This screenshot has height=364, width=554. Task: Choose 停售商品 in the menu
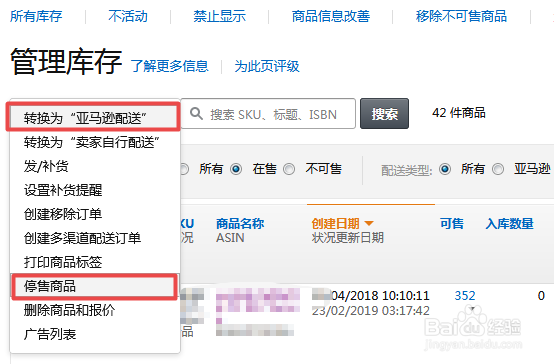[x=94, y=286]
